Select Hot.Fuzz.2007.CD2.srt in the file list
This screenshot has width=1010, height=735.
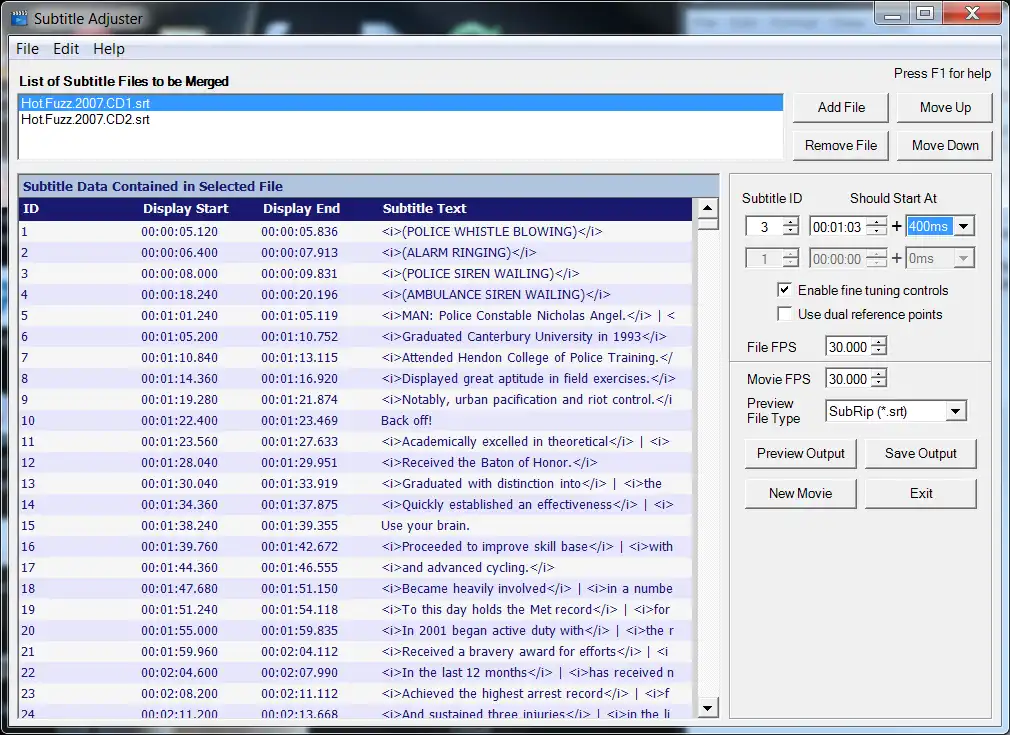(400, 119)
